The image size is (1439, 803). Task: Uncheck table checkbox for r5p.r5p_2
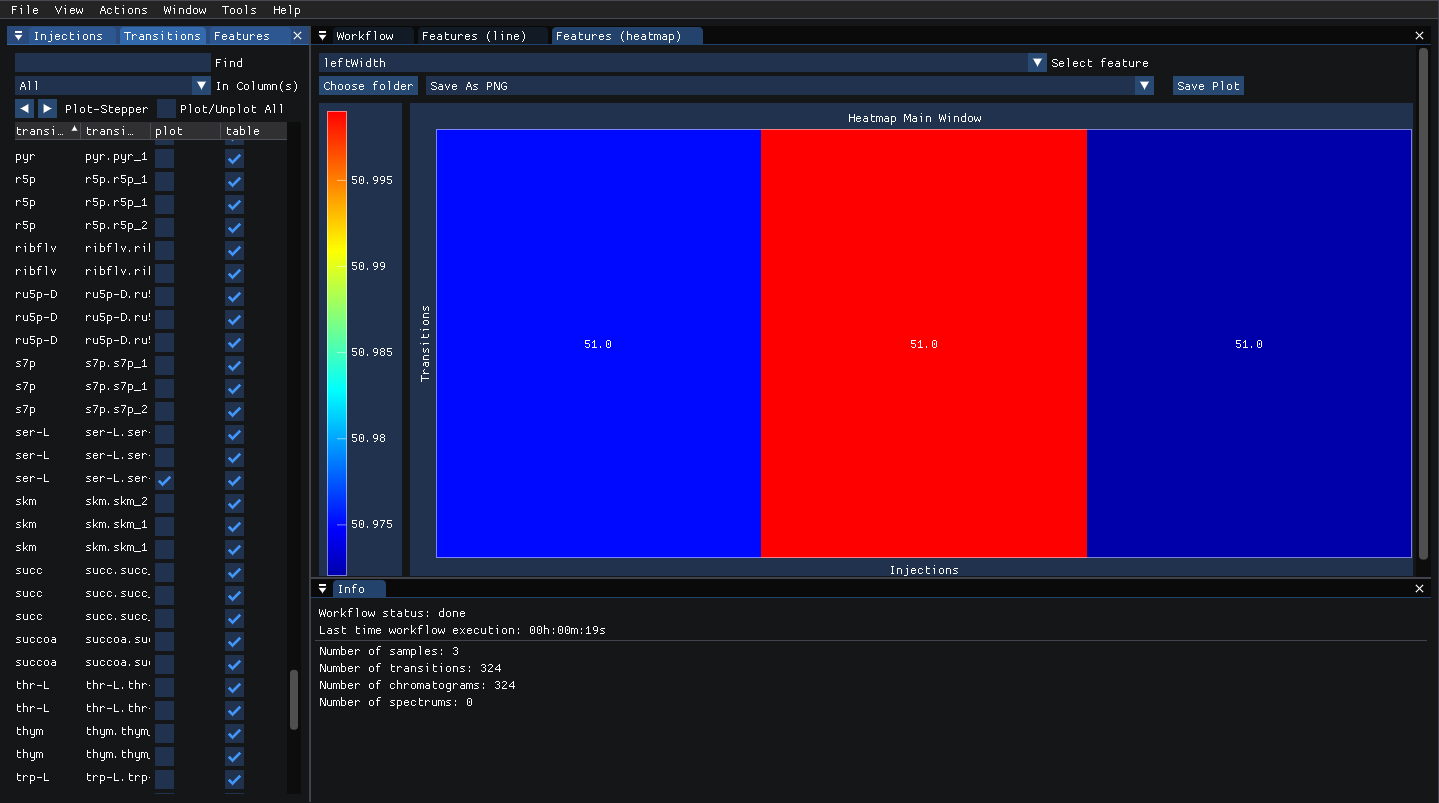234,227
